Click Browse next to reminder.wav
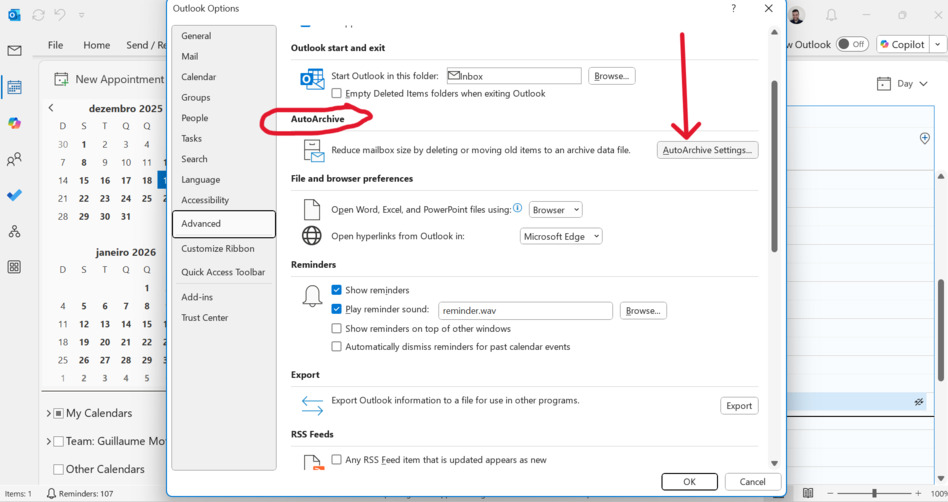Screen dimensions: 948x502 tap(643, 311)
